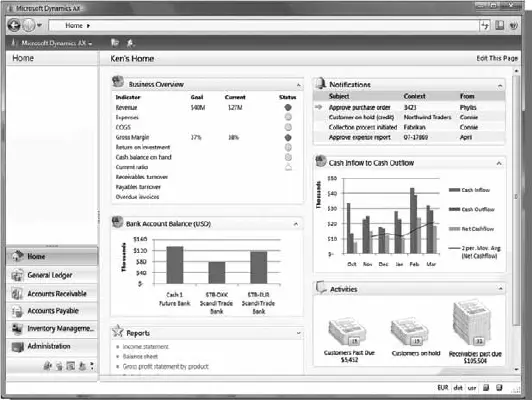Screen dimensions: 532x400
Task: Open Gross profit statement by product link
Action: 166,366
